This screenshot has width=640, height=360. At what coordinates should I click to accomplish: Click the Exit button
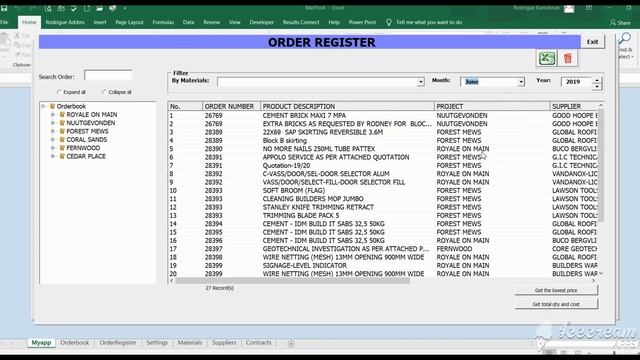point(592,42)
